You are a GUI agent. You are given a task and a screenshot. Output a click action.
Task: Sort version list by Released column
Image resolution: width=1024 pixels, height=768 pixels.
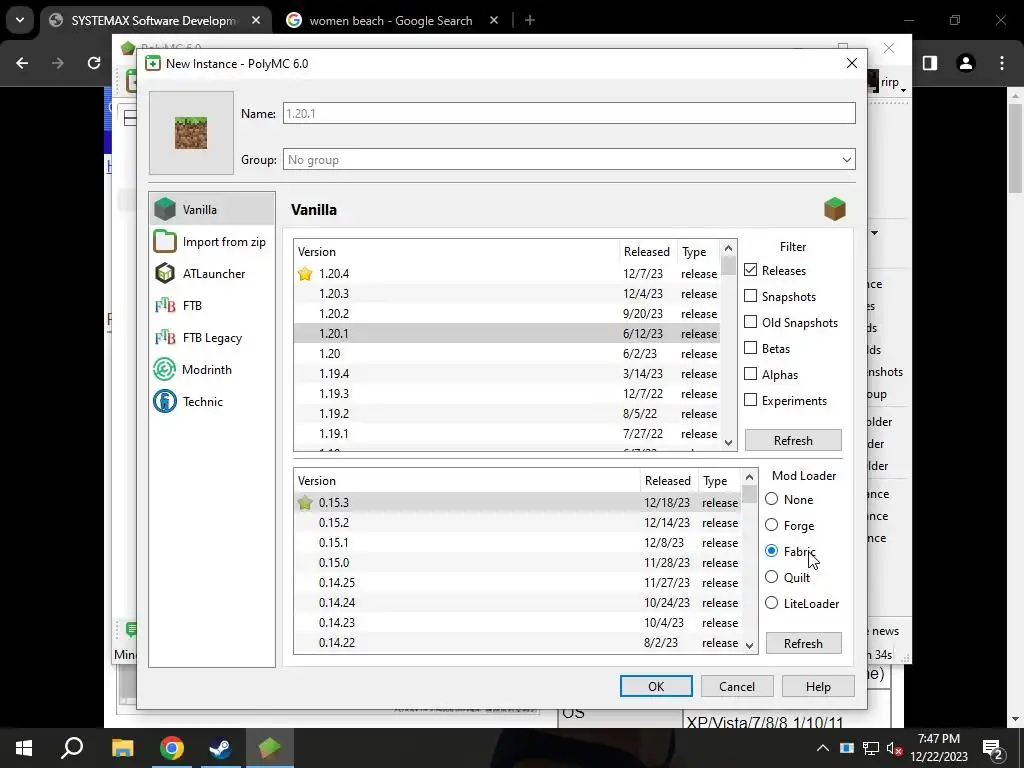click(647, 251)
